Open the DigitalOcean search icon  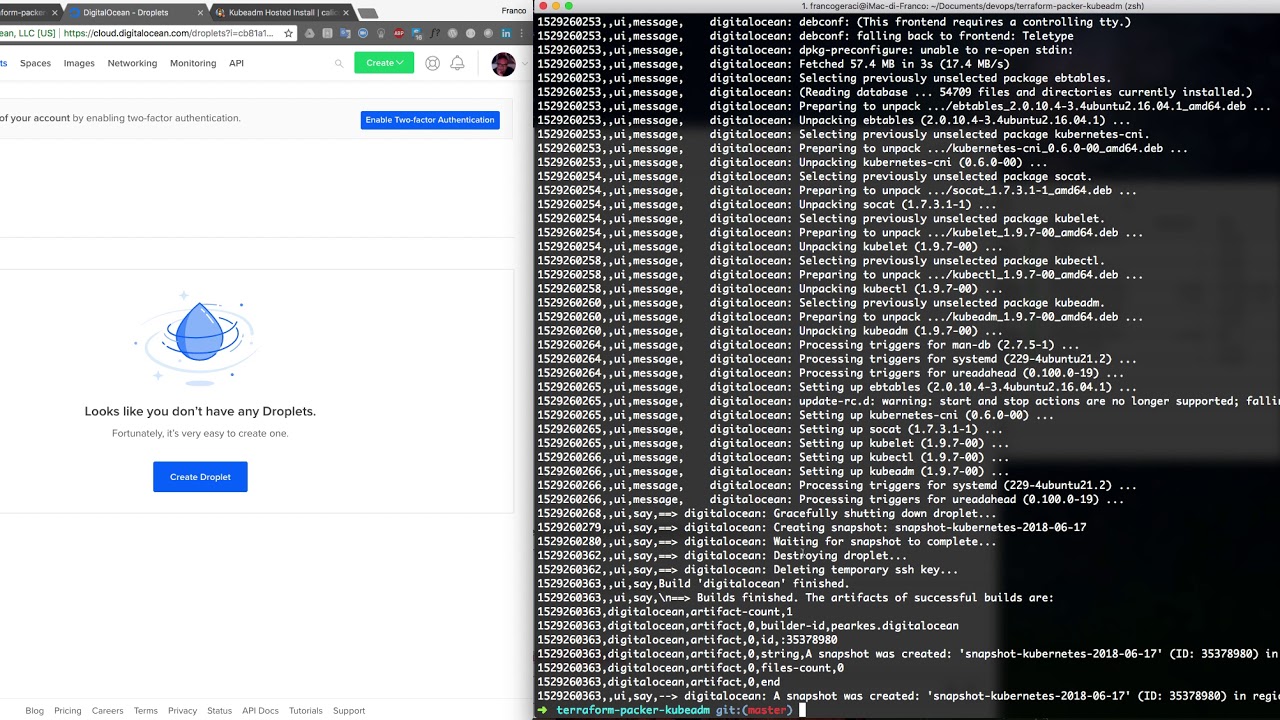(339, 63)
